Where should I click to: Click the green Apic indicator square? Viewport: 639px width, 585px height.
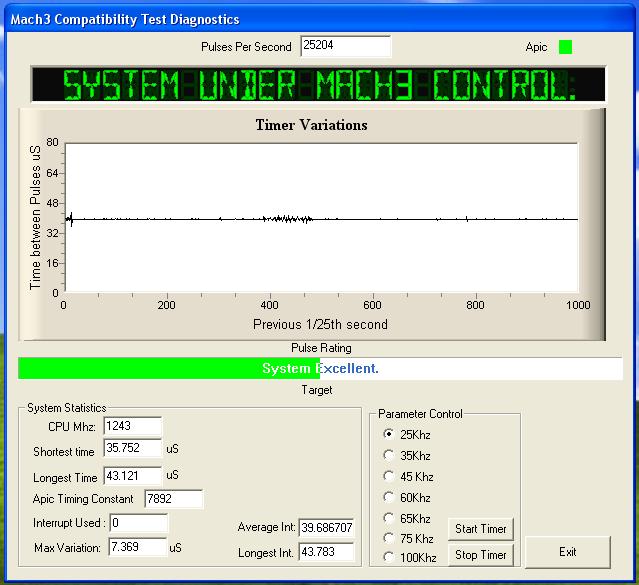(x=565, y=47)
